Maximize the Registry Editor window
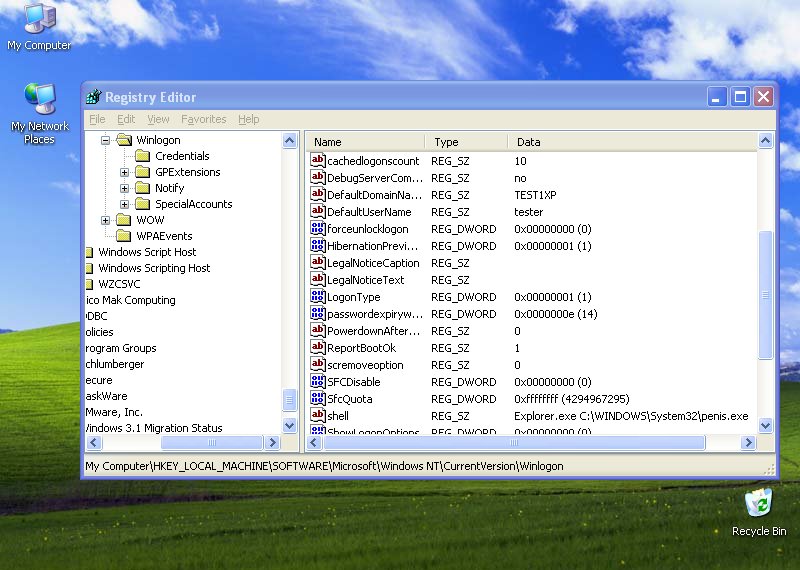Viewport: 800px width, 570px height. [740, 96]
